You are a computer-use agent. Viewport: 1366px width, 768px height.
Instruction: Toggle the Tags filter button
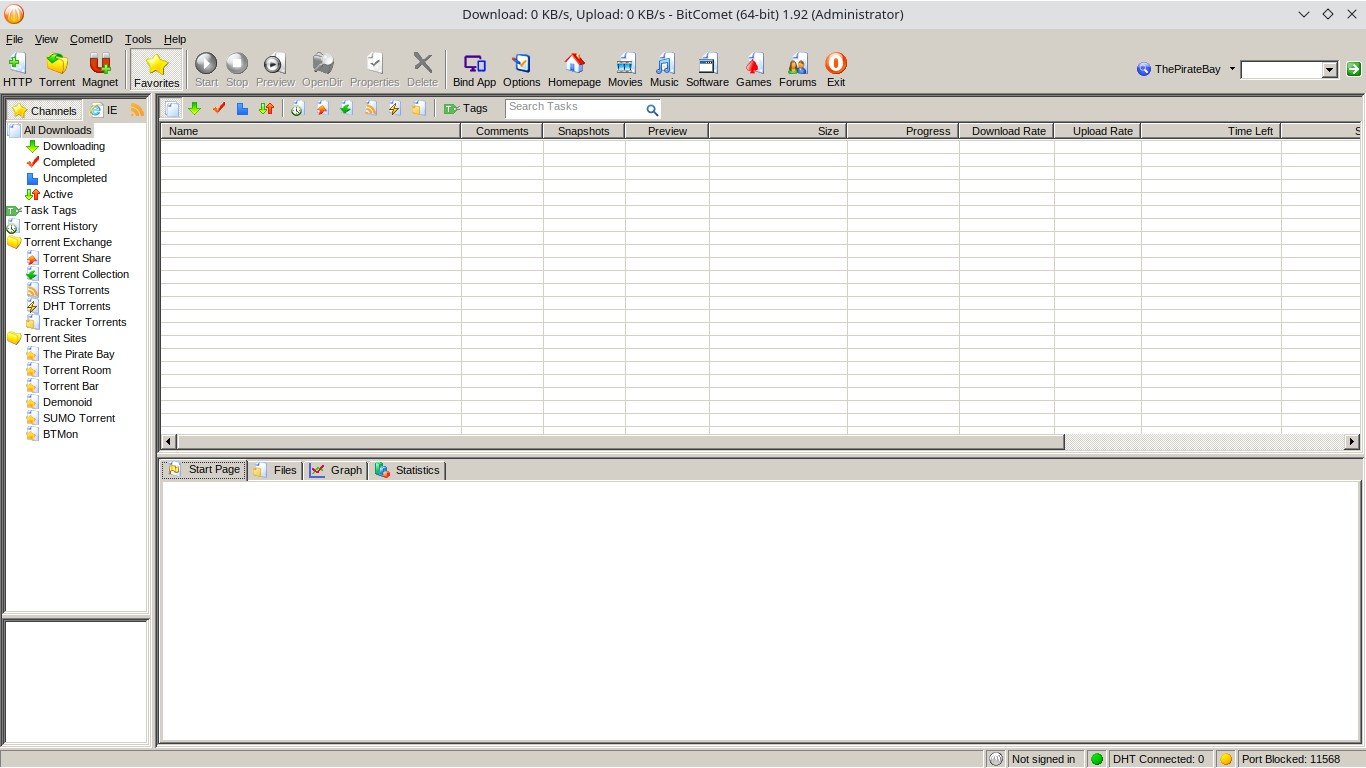click(467, 108)
